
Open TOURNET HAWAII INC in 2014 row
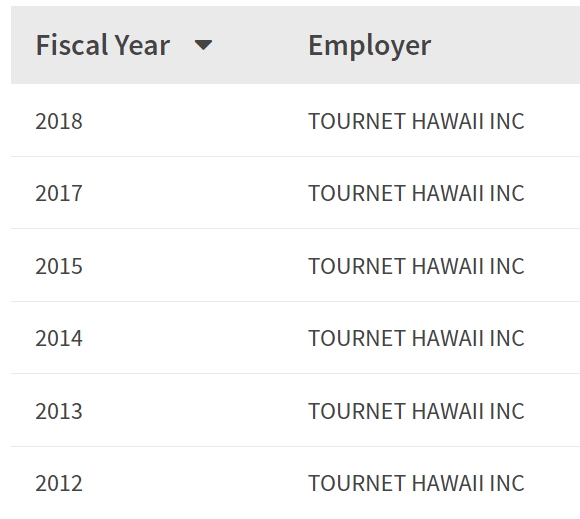coord(416,338)
